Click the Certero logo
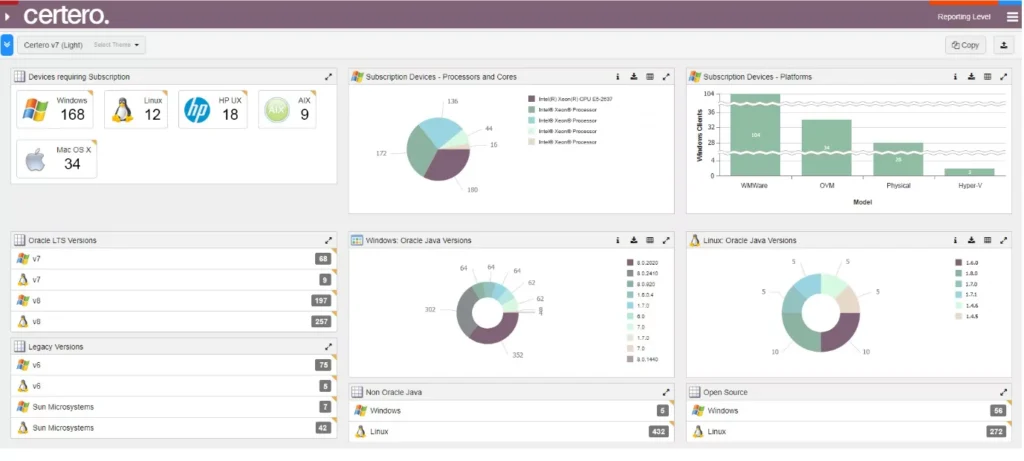 click(66, 16)
